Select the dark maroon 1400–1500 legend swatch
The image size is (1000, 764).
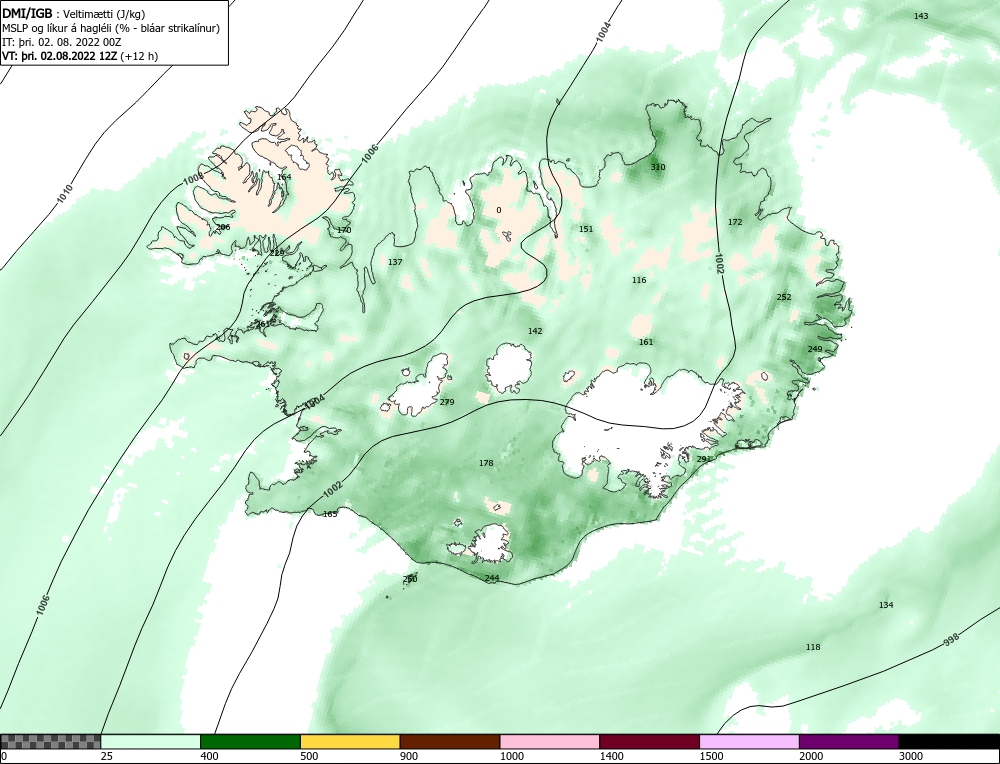649,741
